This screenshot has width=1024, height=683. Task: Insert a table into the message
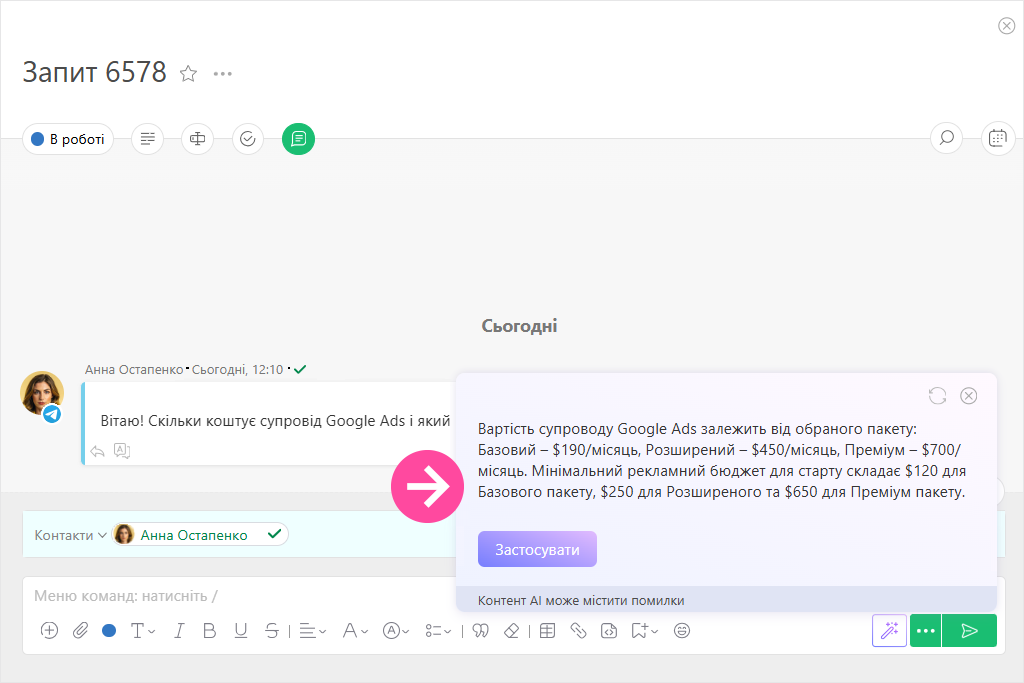[x=547, y=631]
